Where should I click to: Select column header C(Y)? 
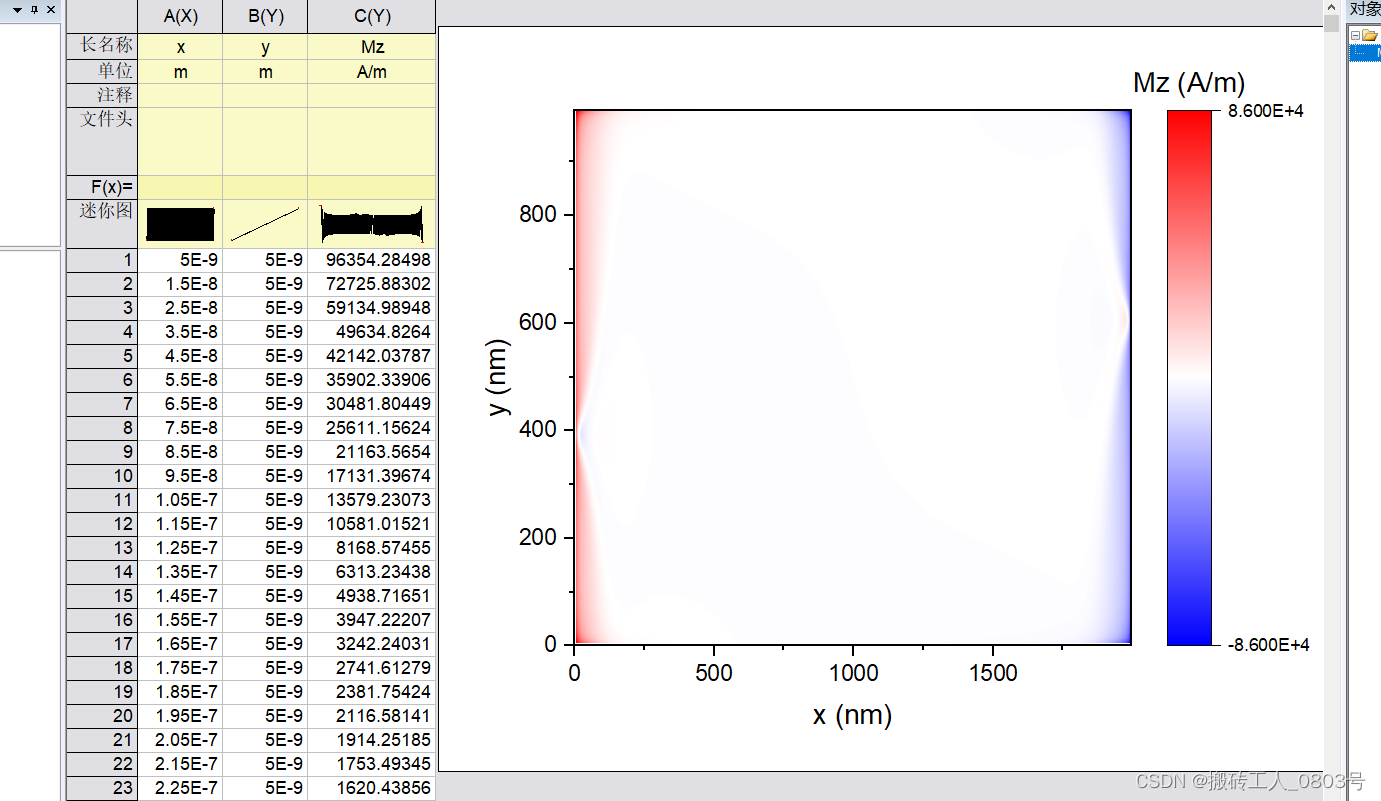[371, 17]
